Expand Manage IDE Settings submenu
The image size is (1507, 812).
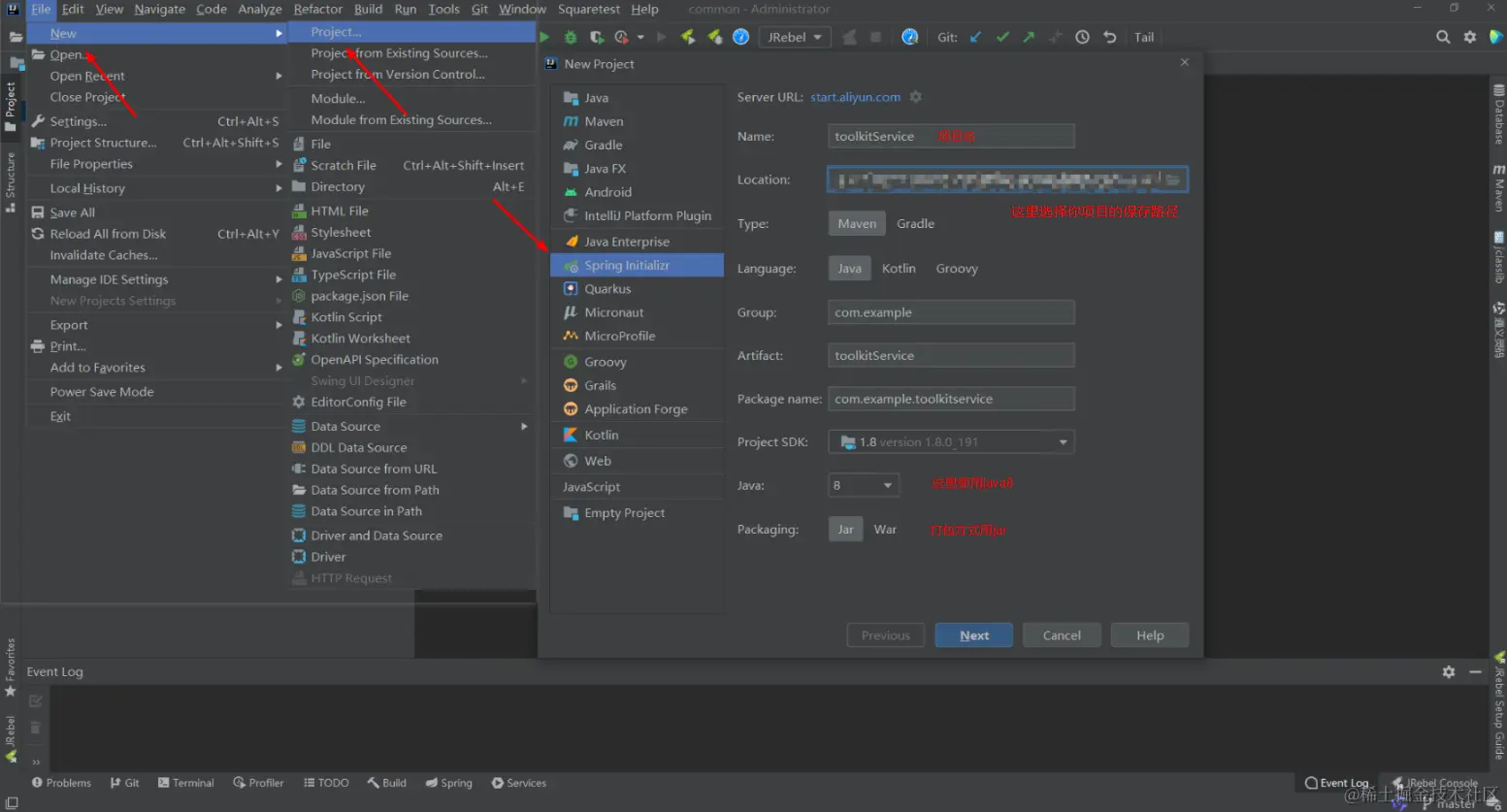(156, 279)
